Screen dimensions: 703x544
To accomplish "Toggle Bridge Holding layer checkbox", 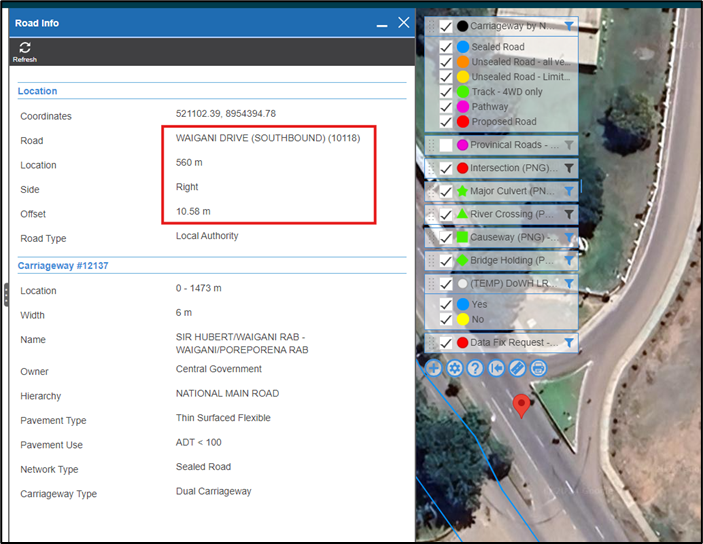I will [446, 261].
